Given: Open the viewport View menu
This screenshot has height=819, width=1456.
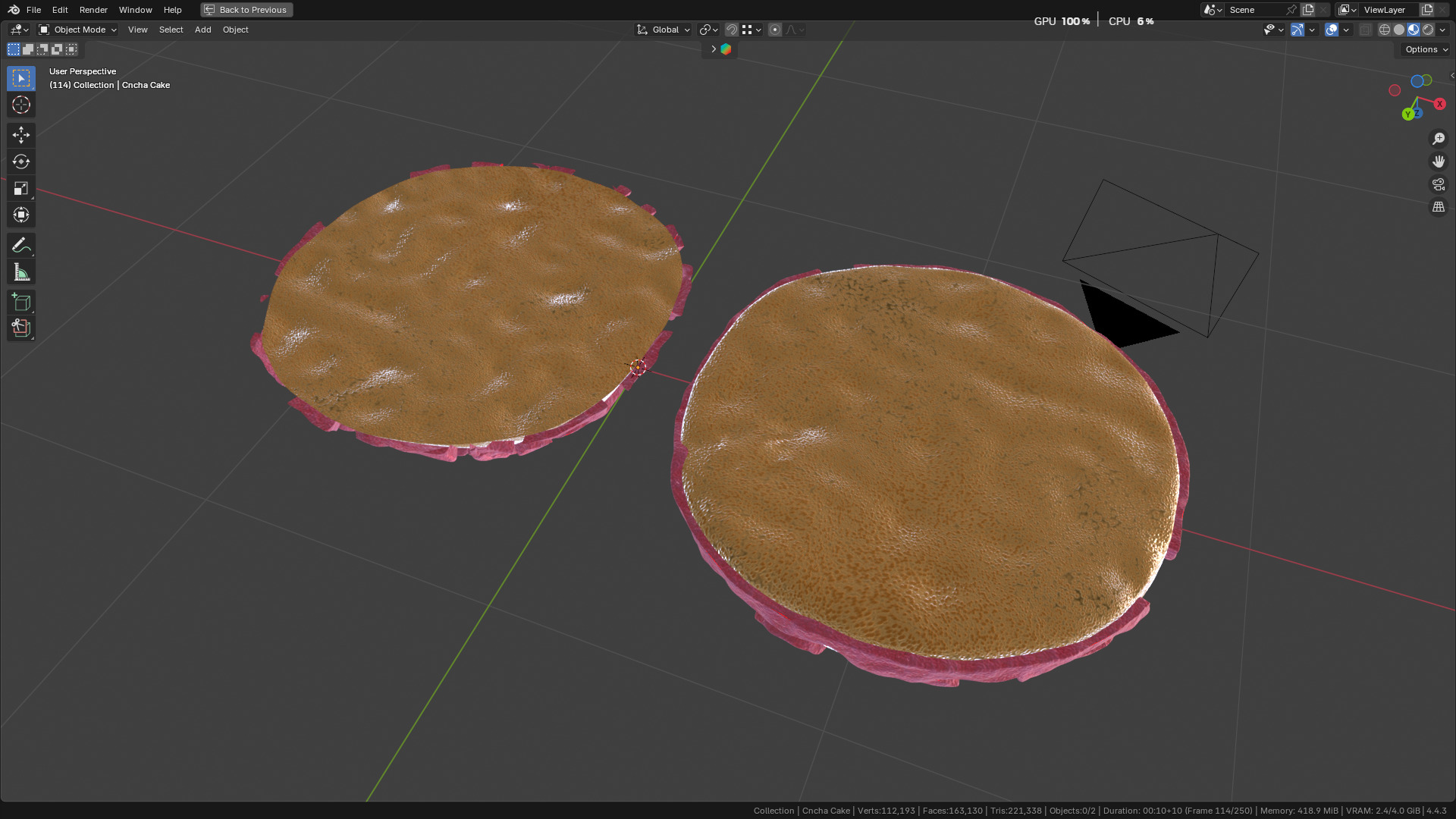Looking at the screenshot, I should [138, 30].
